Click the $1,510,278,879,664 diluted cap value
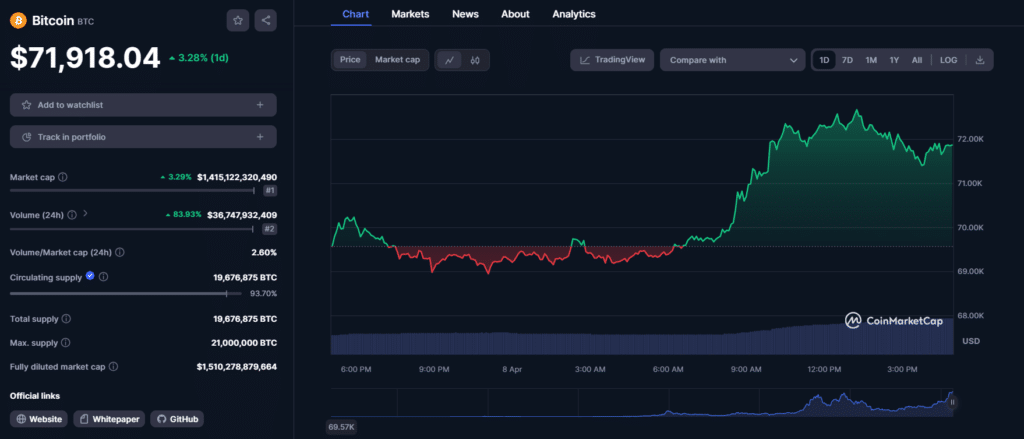 point(236,367)
